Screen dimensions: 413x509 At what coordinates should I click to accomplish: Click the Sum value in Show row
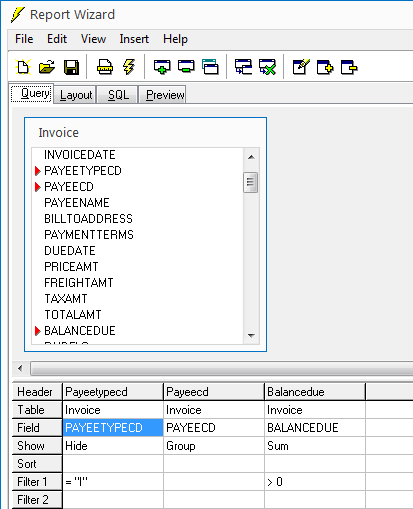click(x=315, y=446)
